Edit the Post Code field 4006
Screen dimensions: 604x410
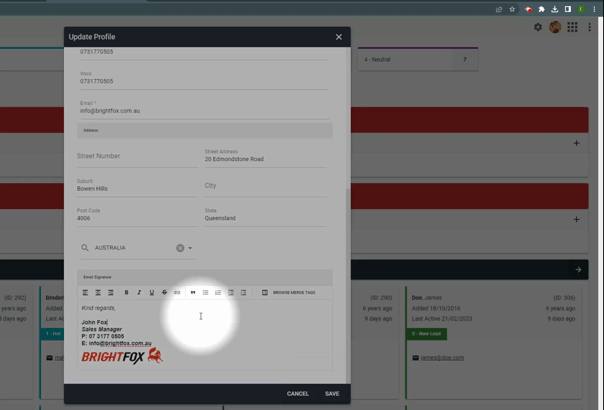(137, 218)
